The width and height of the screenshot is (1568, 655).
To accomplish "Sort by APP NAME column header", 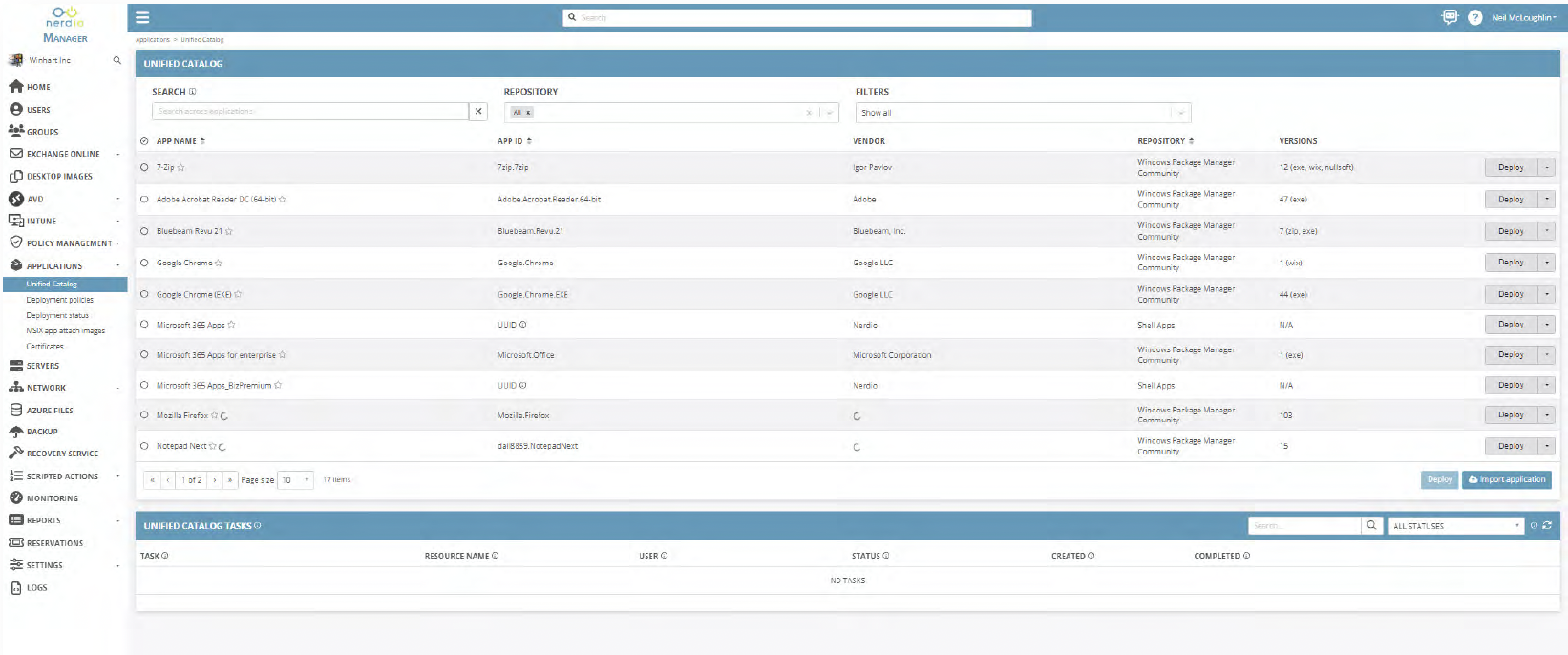I will point(180,141).
